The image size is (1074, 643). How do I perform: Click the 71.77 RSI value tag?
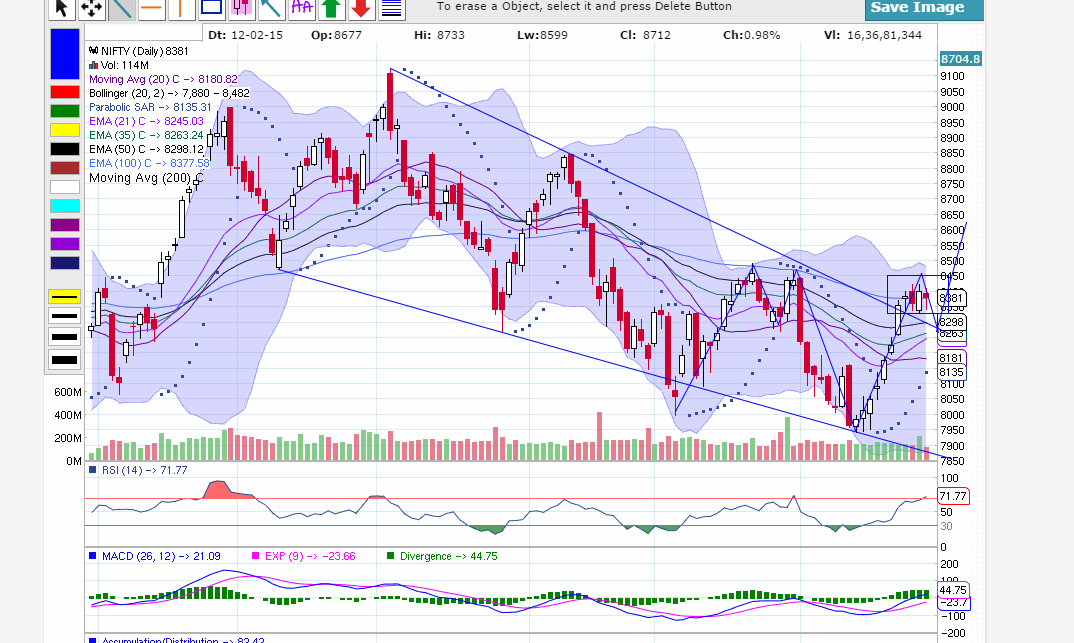coord(953,496)
